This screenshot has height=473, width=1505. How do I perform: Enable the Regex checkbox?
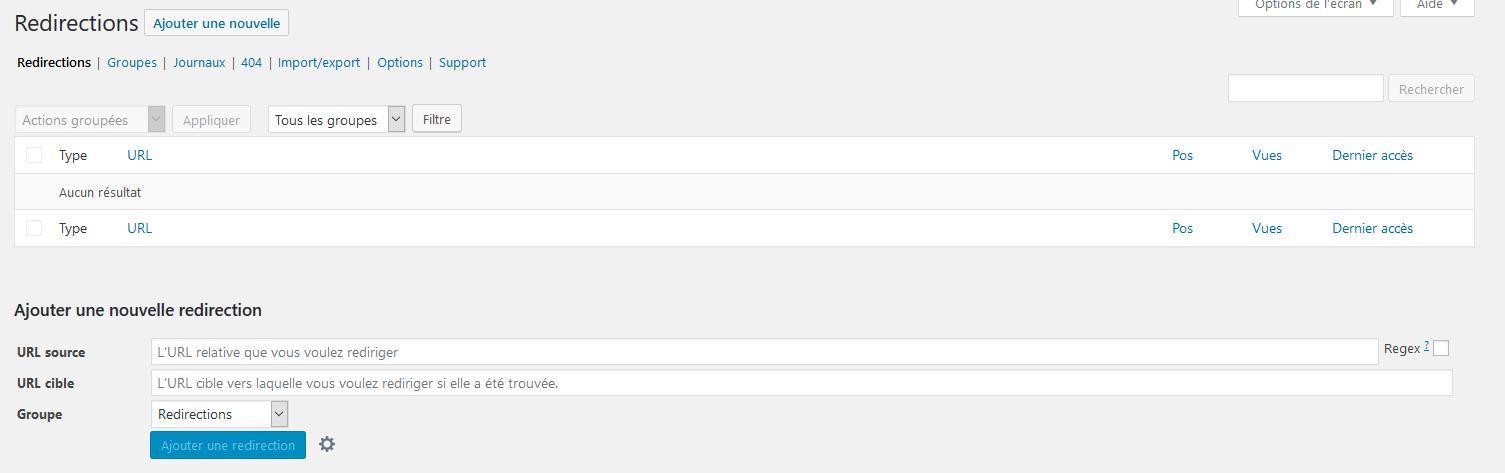click(x=1441, y=348)
